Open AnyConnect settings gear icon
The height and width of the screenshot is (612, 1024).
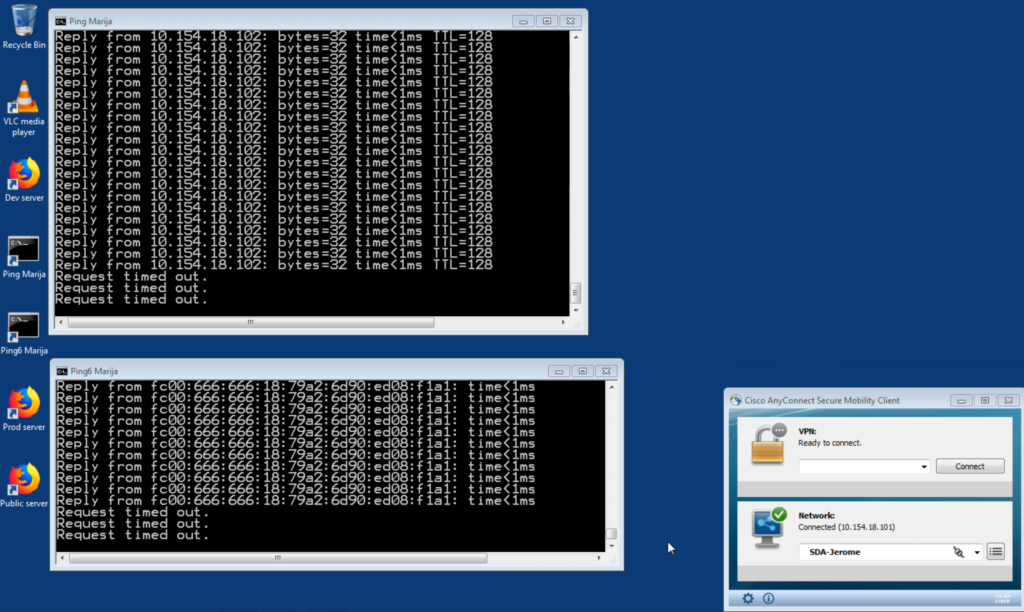tap(748, 599)
